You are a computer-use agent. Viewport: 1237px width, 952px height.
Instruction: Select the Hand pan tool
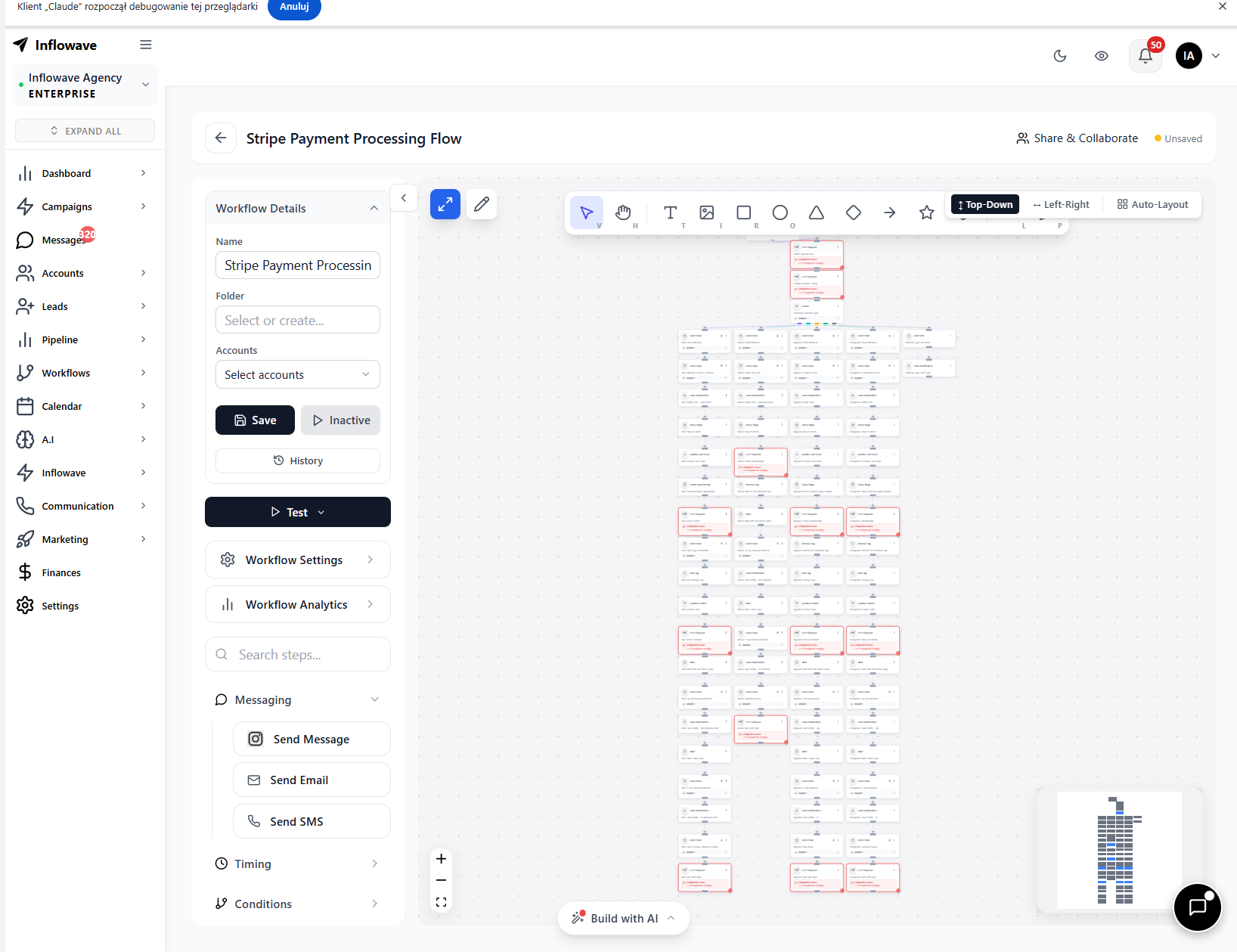point(623,212)
